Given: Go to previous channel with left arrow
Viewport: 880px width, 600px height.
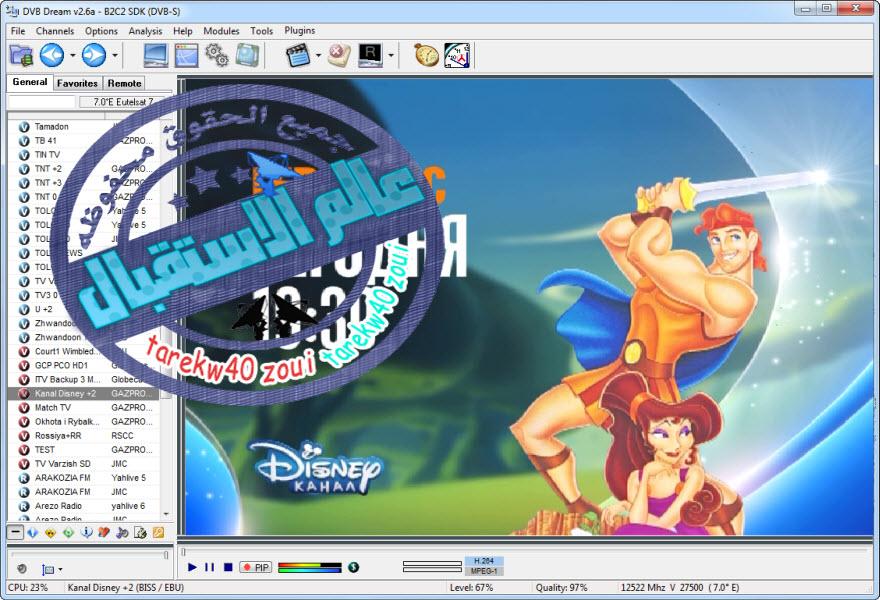Looking at the screenshot, I should click(52, 56).
